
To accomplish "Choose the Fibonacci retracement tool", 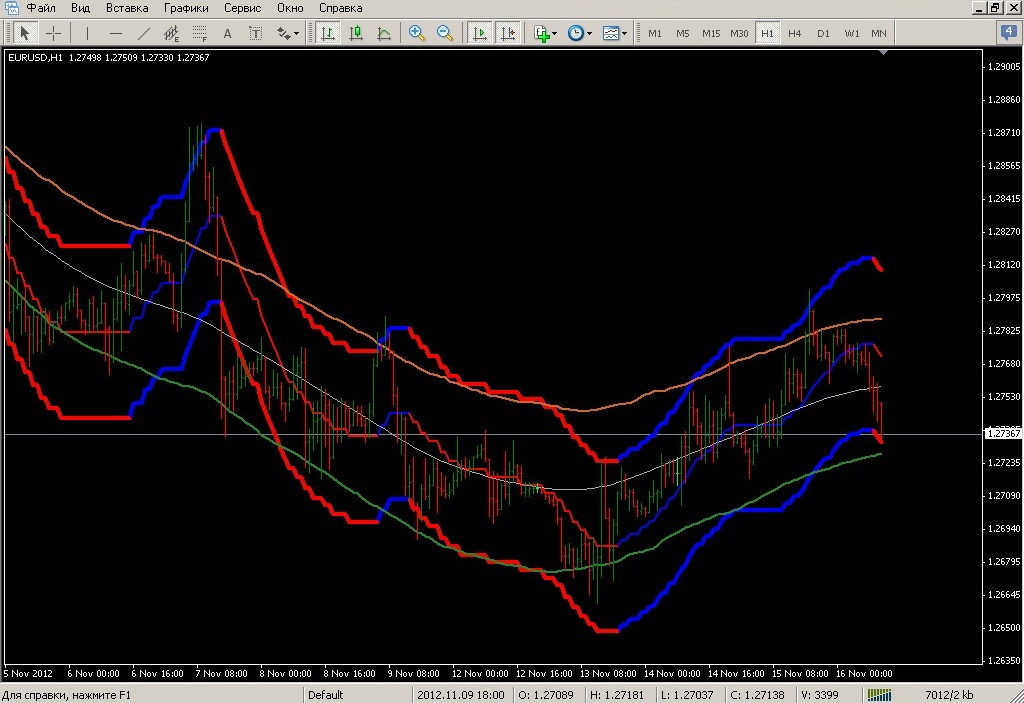I will pos(199,33).
